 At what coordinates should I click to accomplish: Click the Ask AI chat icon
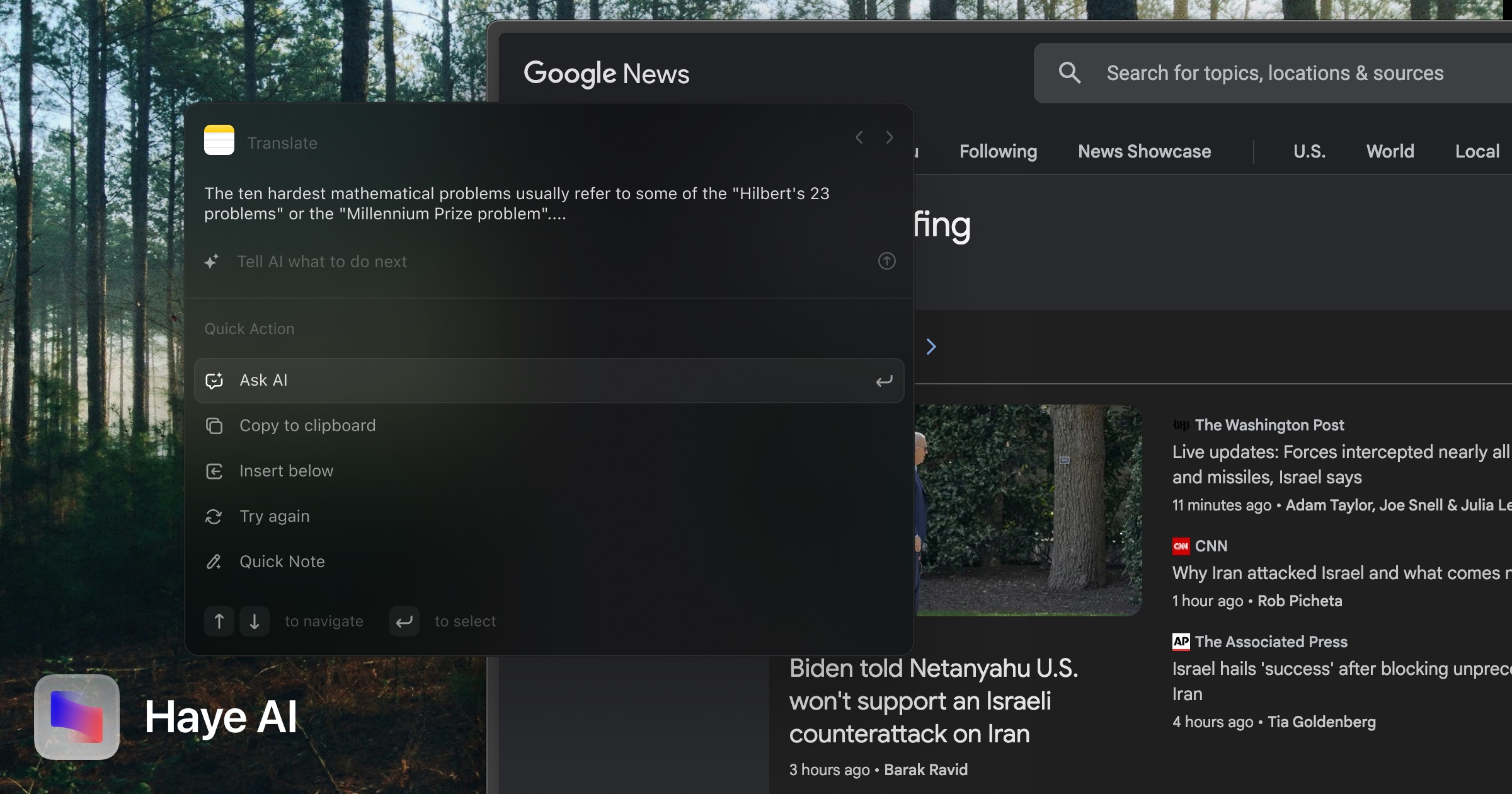pos(214,381)
